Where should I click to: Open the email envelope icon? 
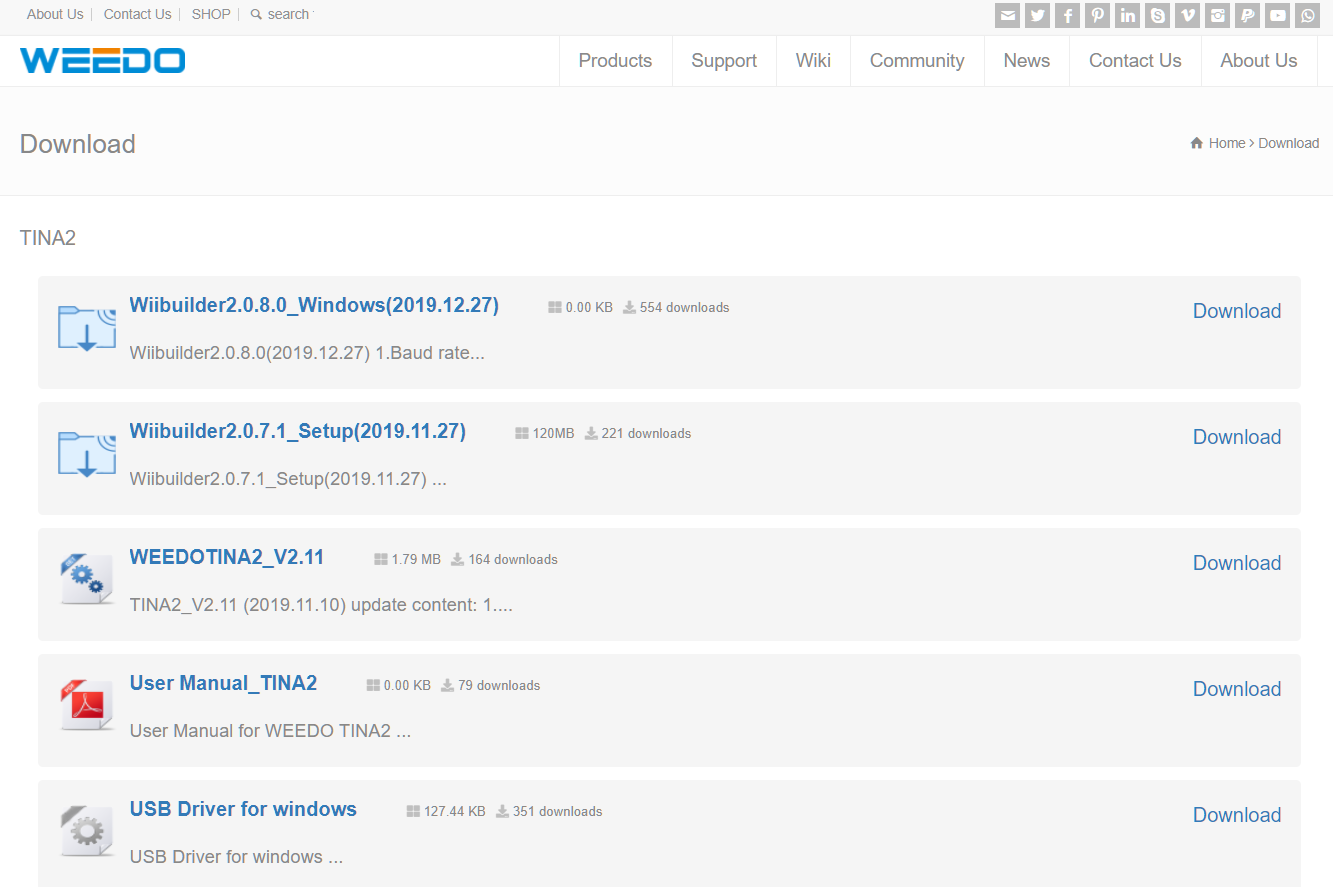(1008, 15)
